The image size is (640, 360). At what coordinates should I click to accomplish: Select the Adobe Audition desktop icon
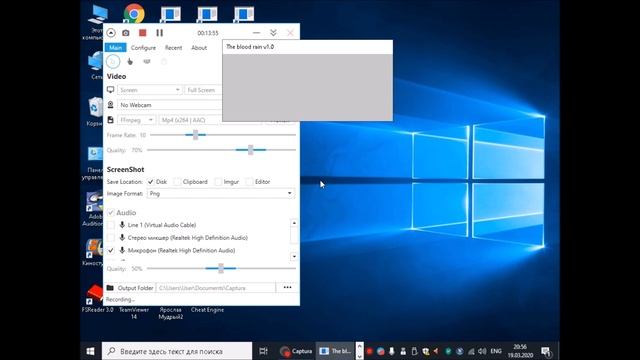pos(94,209)
